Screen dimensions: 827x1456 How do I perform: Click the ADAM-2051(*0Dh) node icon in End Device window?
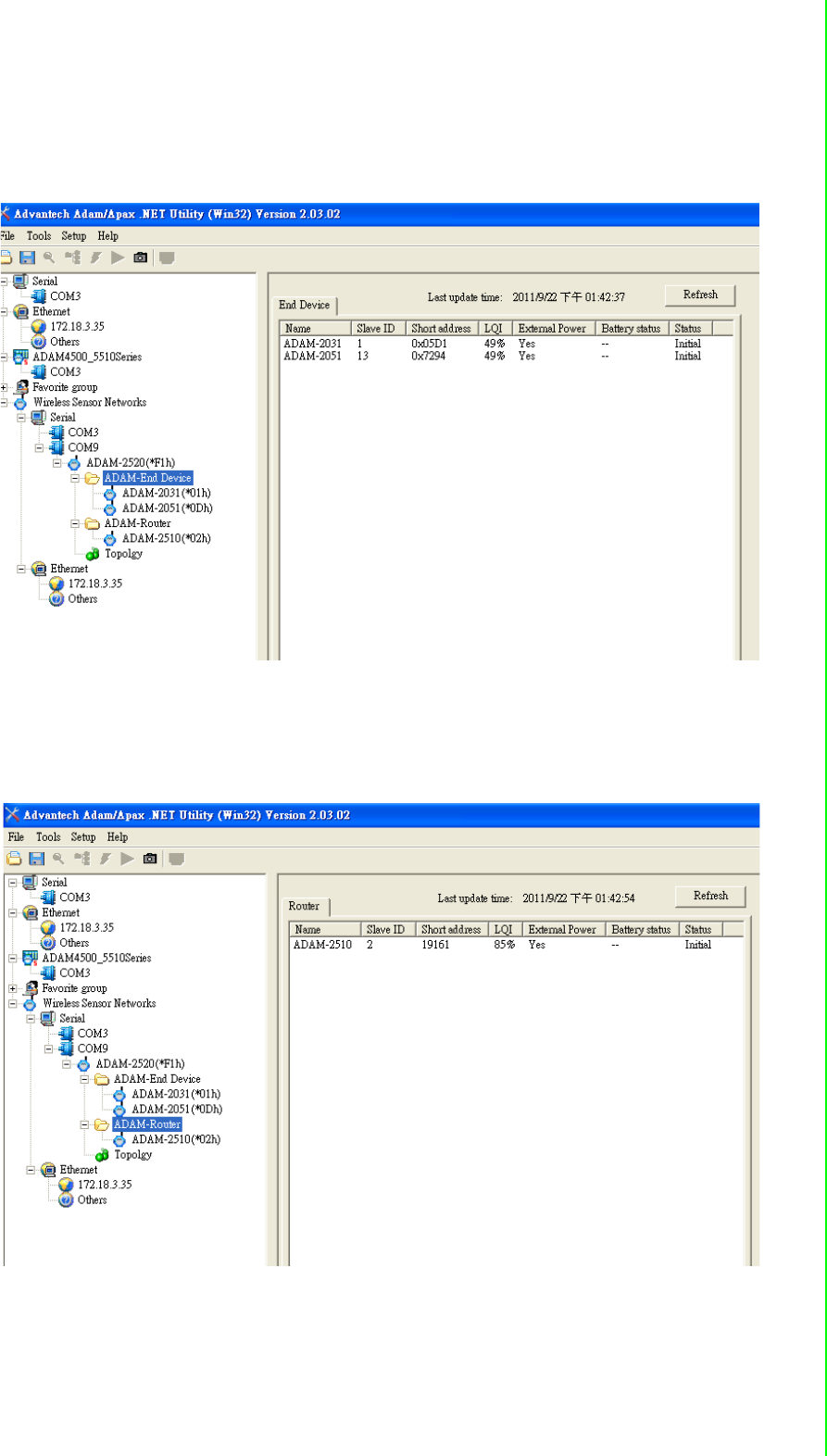(x=110, y=508)
